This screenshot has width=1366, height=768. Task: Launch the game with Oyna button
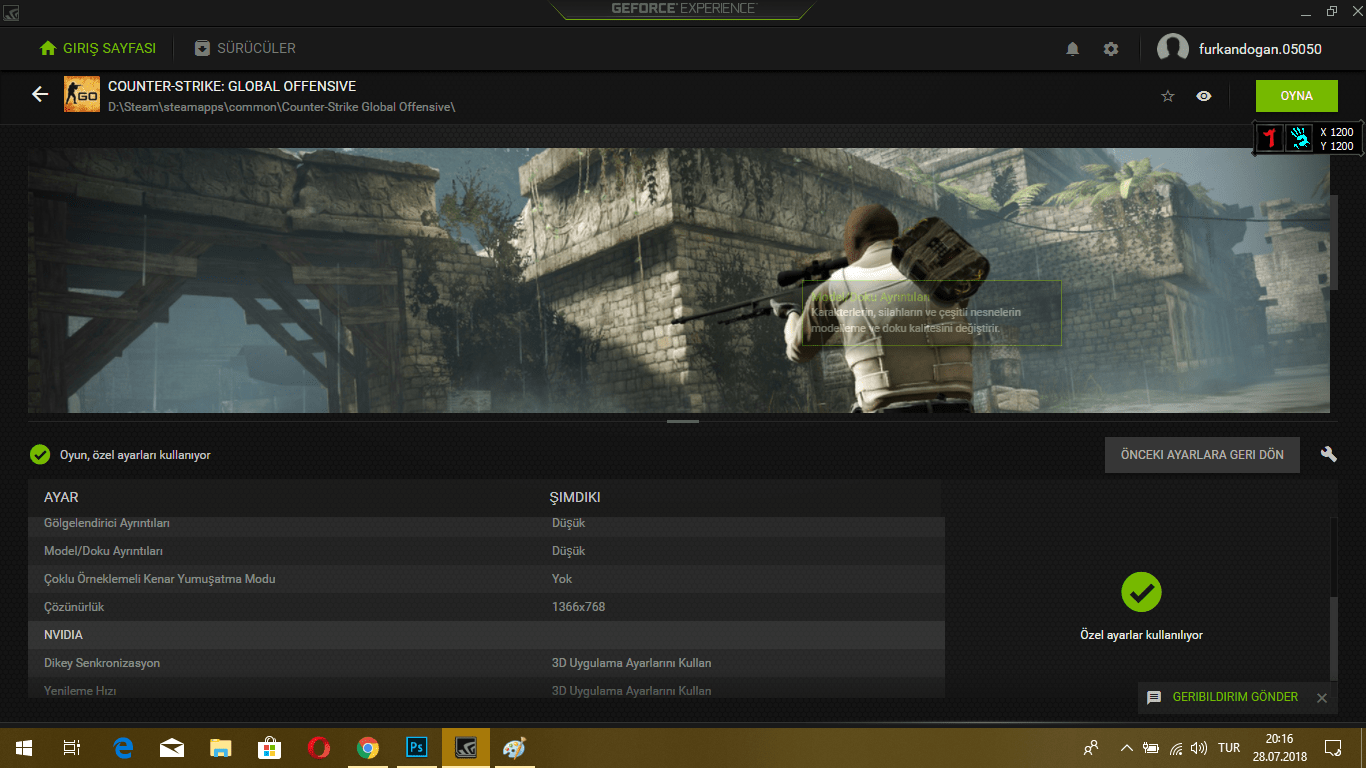pos(1297,96)
